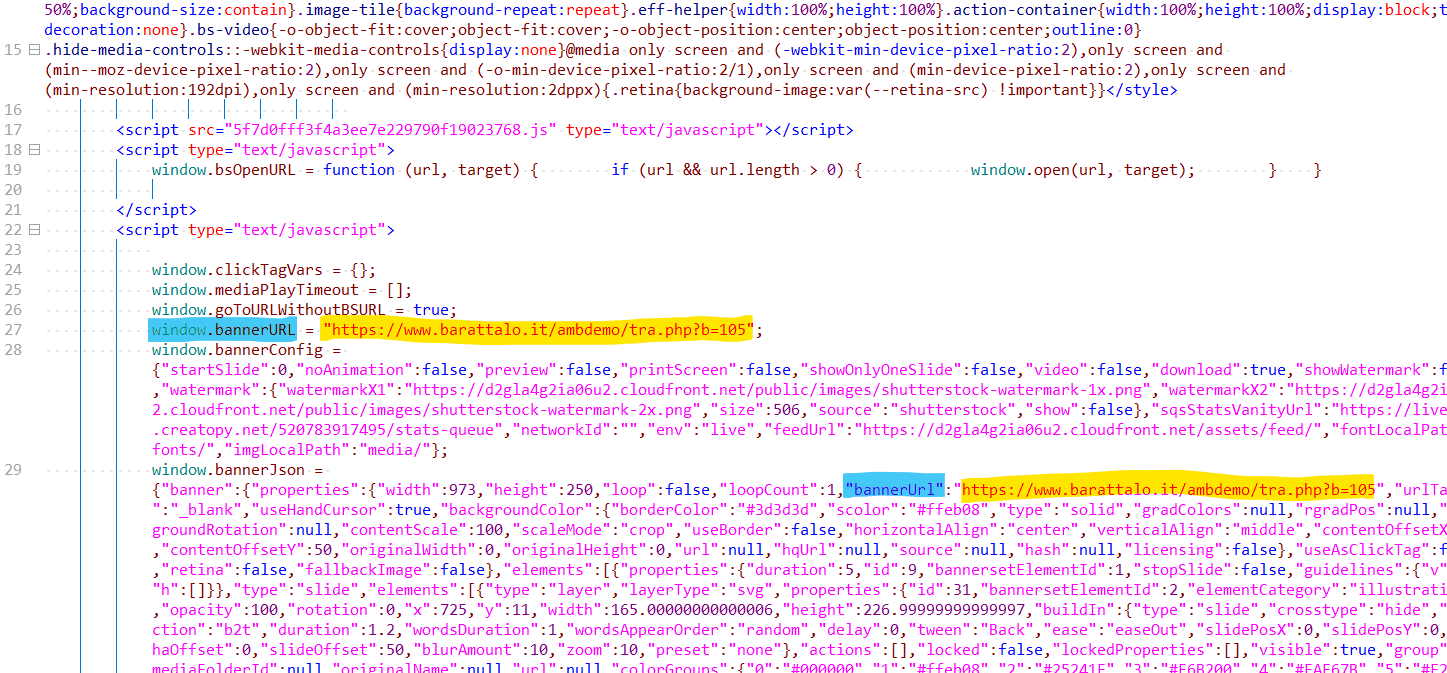This screenshot has height=673, width=1447.
Task: Click the highlighted window.bannerURL on line 27
Action: tap(224, 330)
